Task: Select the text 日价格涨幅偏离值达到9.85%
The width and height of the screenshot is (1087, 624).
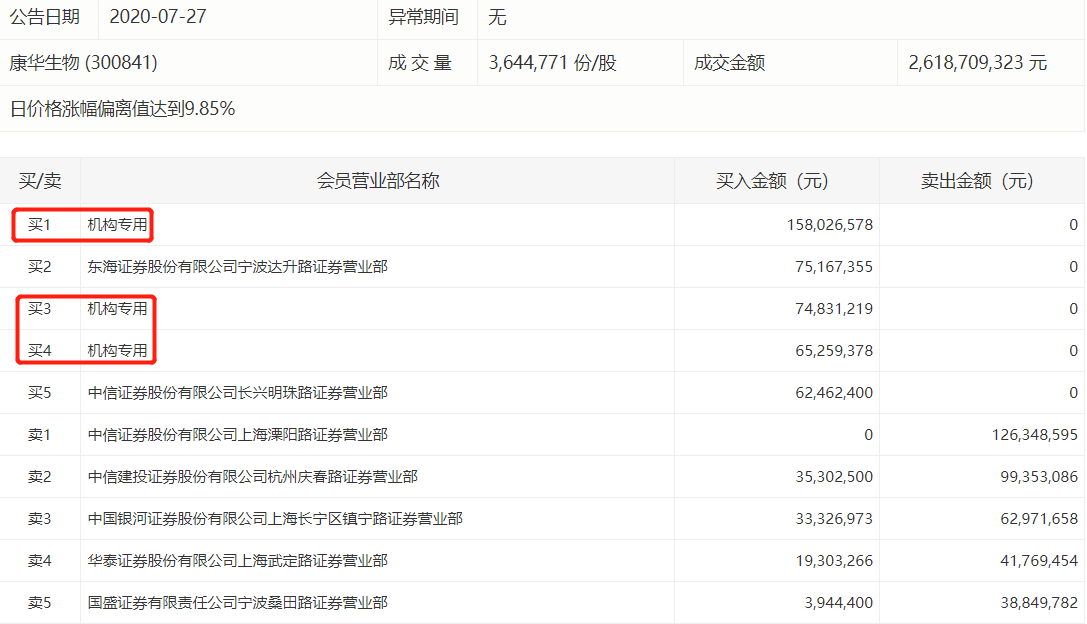Action: coord(123,109)
